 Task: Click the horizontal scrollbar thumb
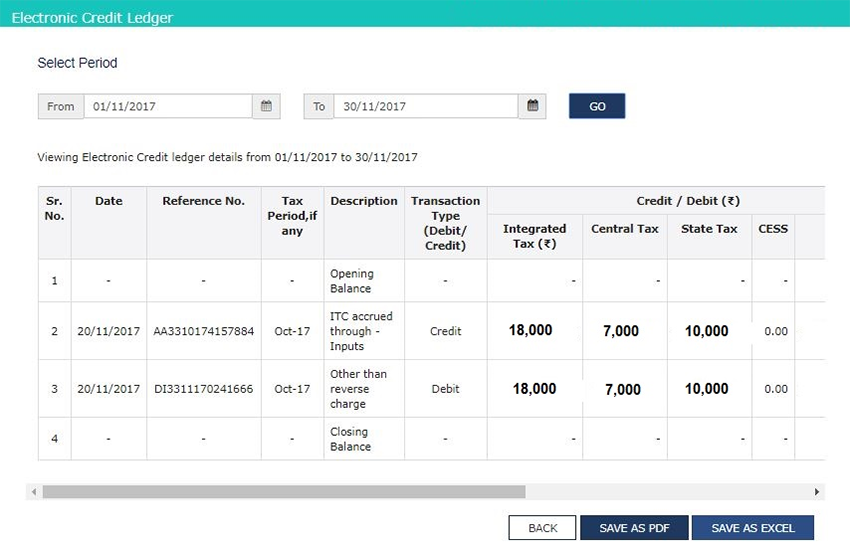click(283, 492)
